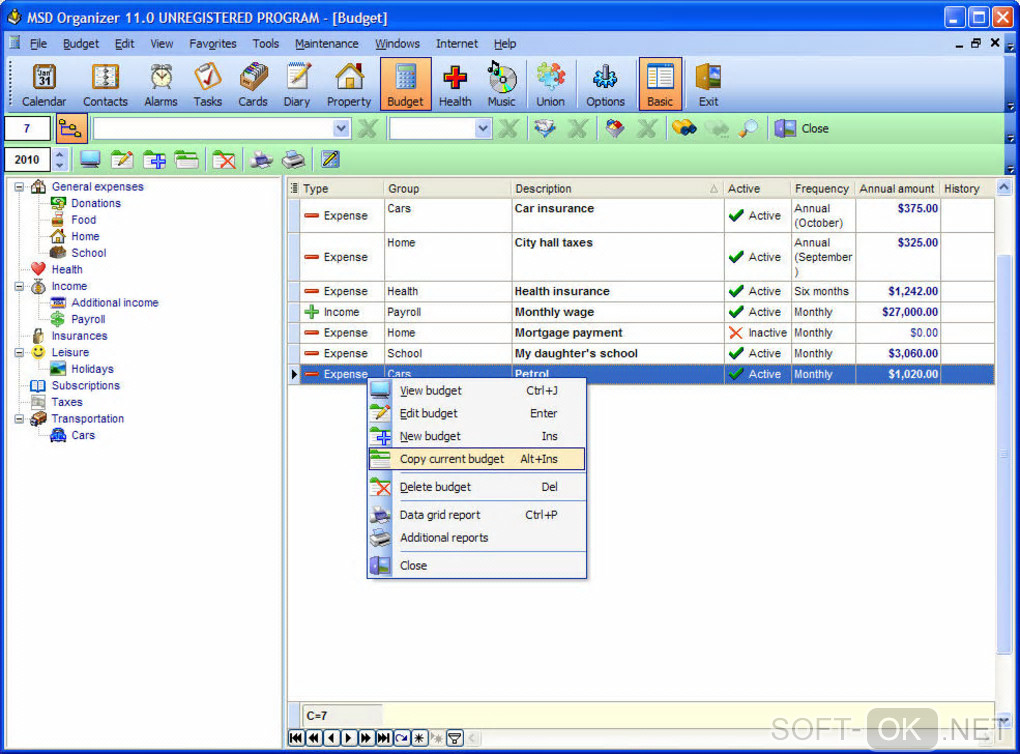Click the view budget monitor icon
The image size is (1020, 754).
[90, 159]
